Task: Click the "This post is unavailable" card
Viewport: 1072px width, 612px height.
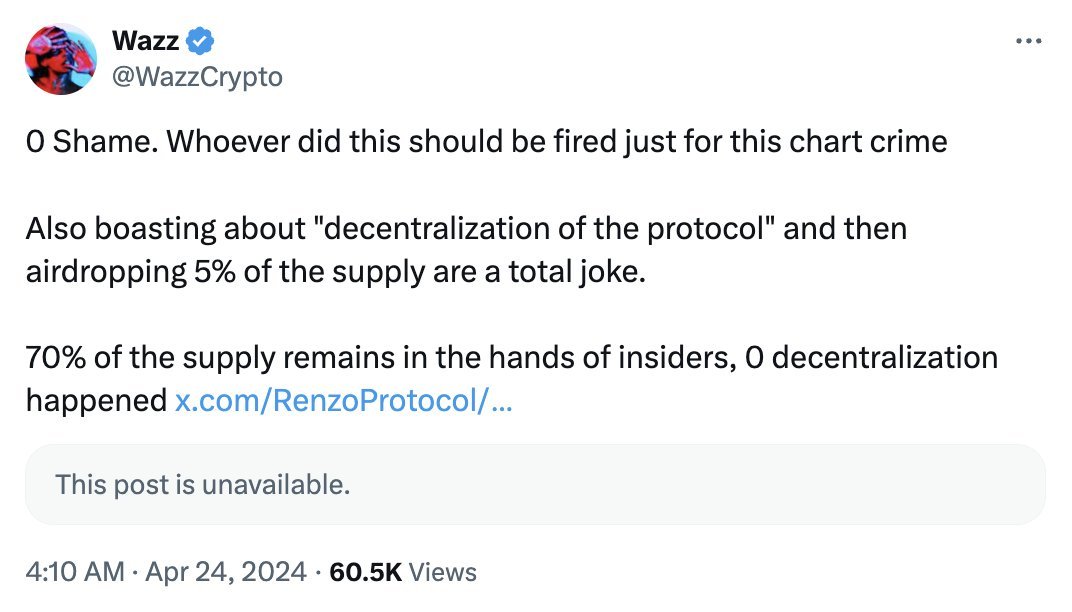Action: pyautogui.click(x=535, y=485)
